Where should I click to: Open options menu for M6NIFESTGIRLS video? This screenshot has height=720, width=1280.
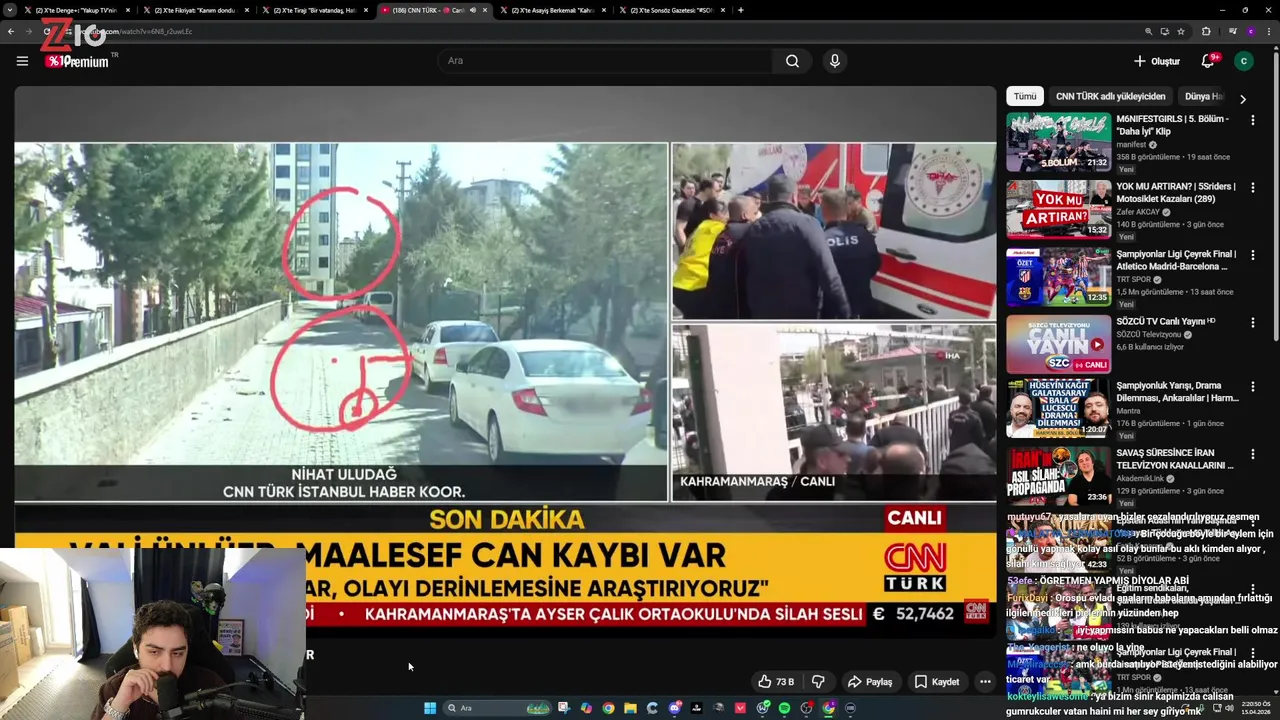[1252, 120]
